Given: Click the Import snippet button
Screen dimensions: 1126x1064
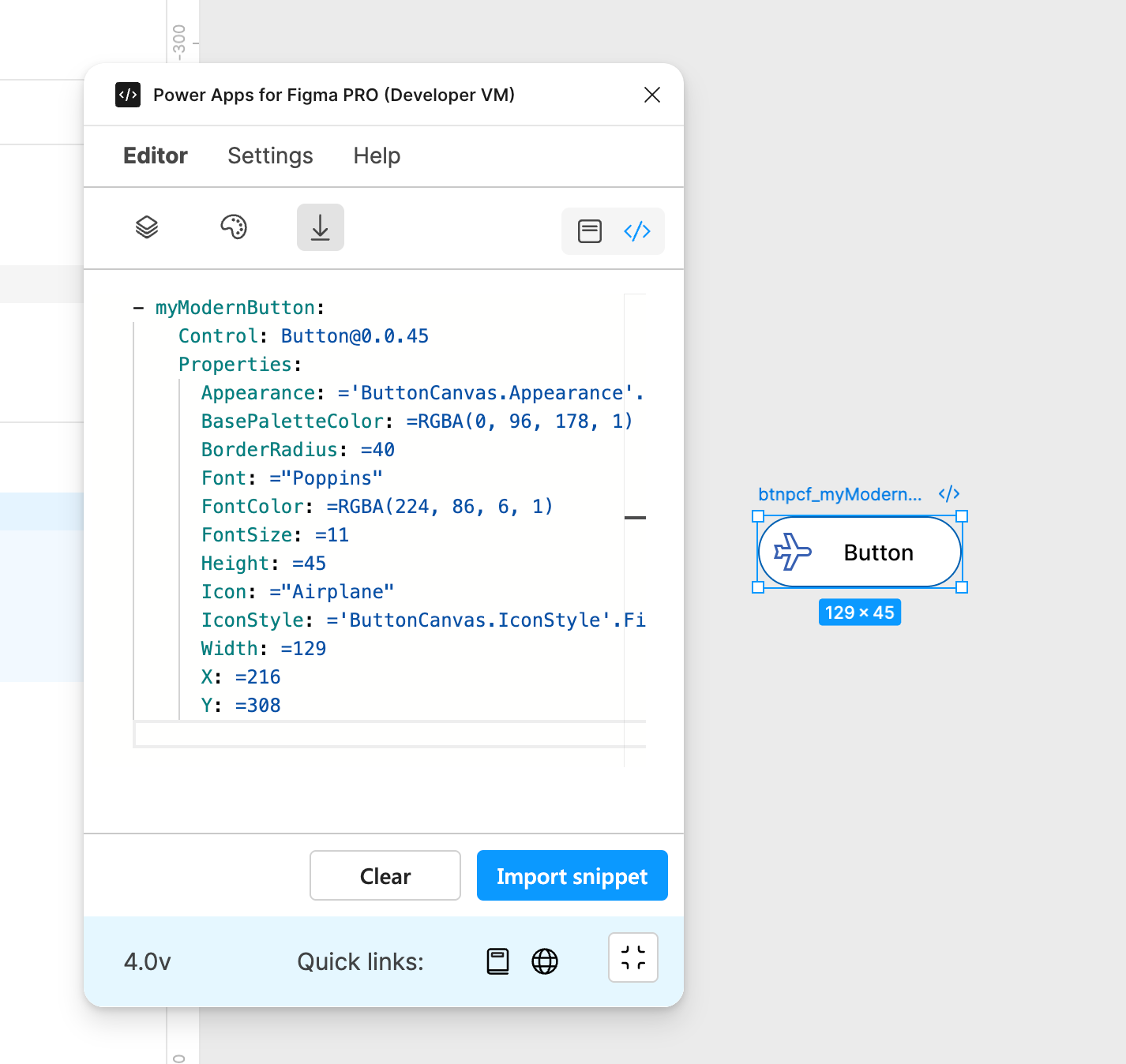Looking at the screenshot, I should pyautogui.click(x=572, y=875).
